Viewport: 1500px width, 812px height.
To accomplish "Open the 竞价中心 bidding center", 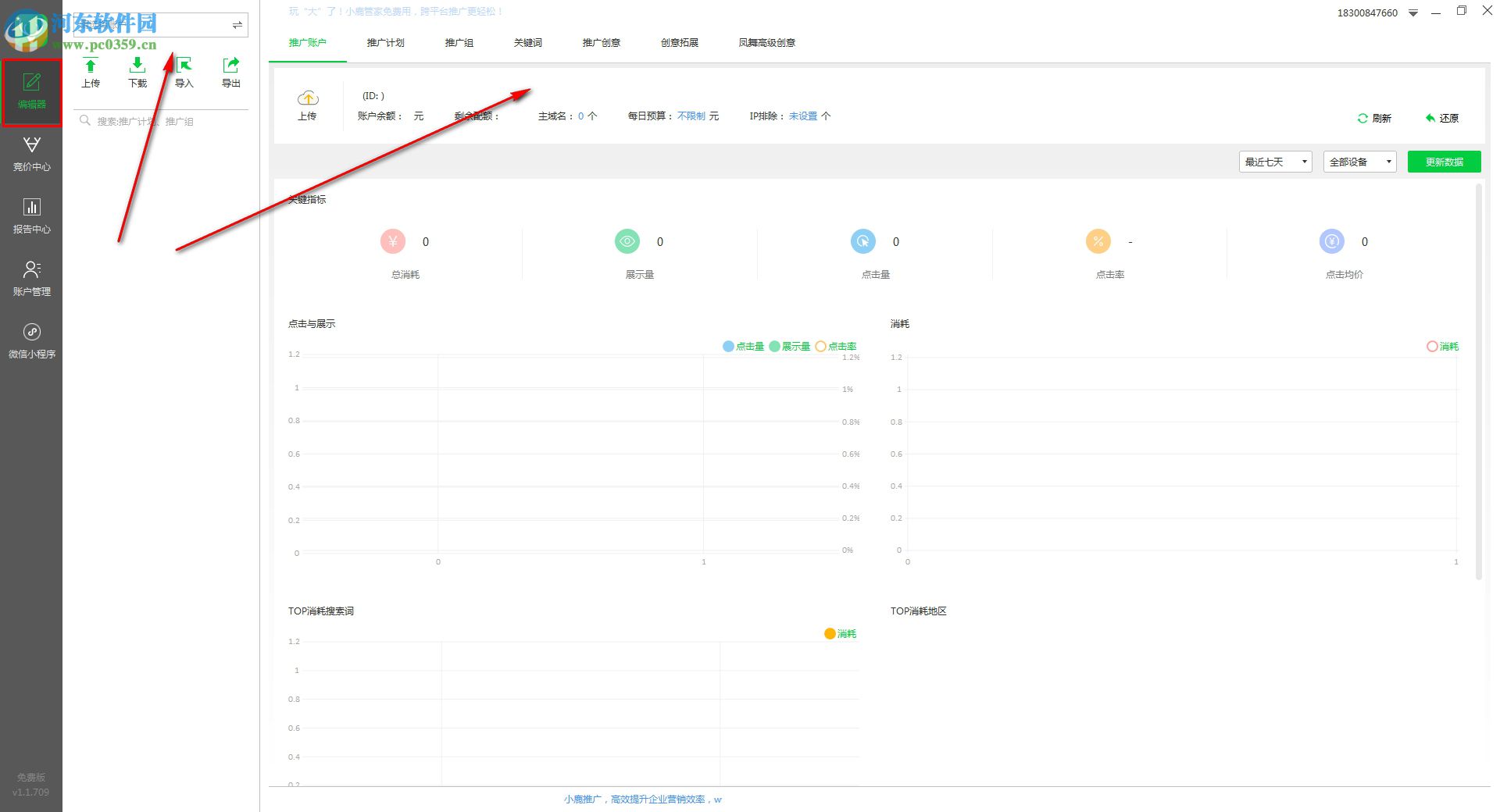I will [31, 154].
